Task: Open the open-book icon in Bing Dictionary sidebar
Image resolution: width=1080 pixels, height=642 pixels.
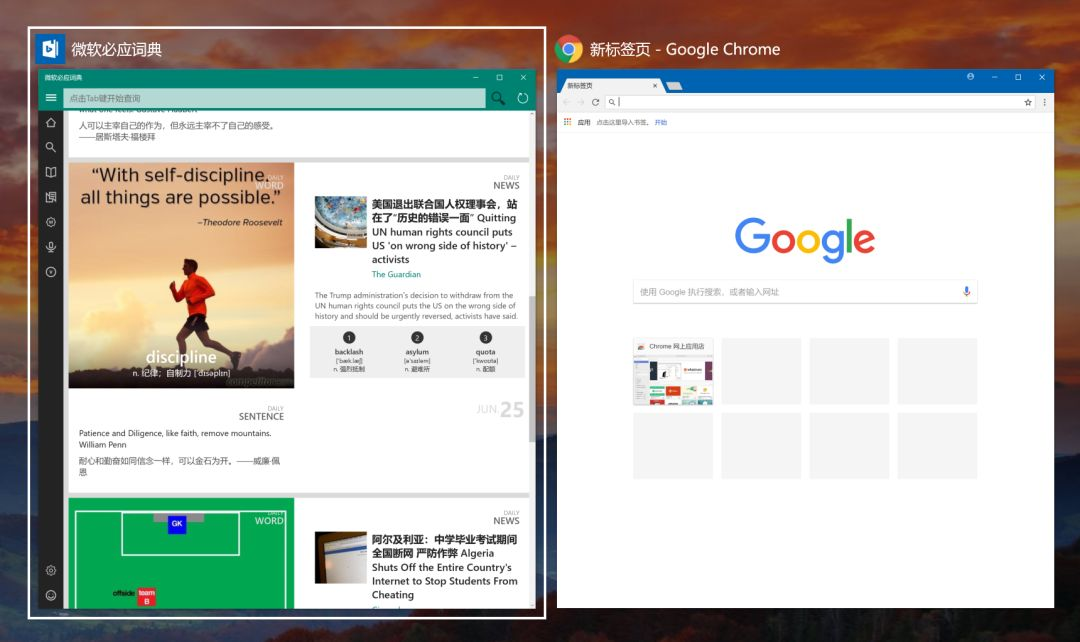Action: (51, 172)
